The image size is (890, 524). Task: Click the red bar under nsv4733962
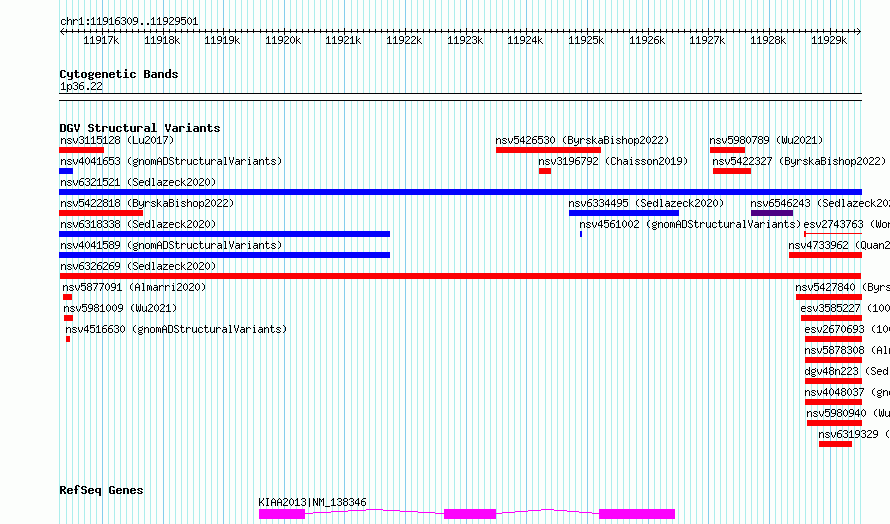click(825, 255)
